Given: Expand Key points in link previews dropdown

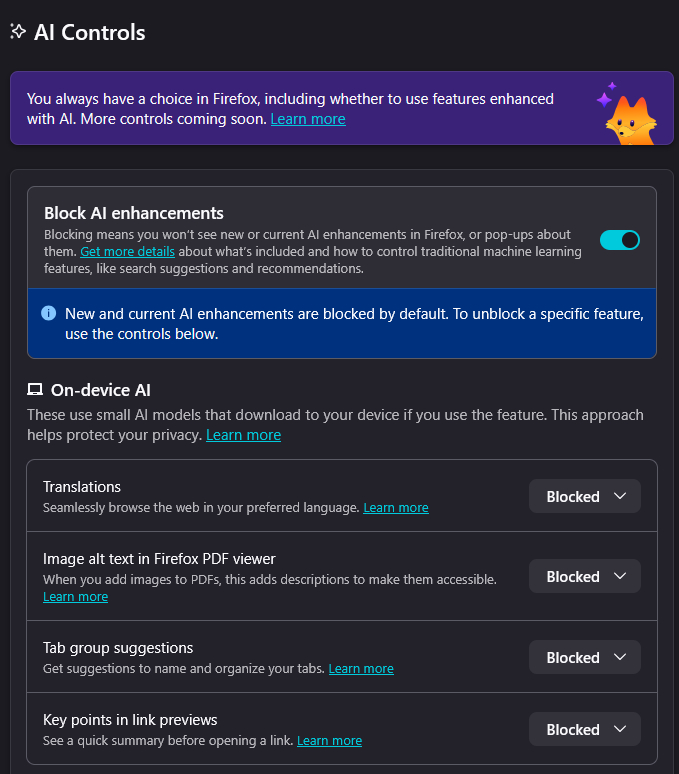Looking at the screenshot, I should (585, 730).
